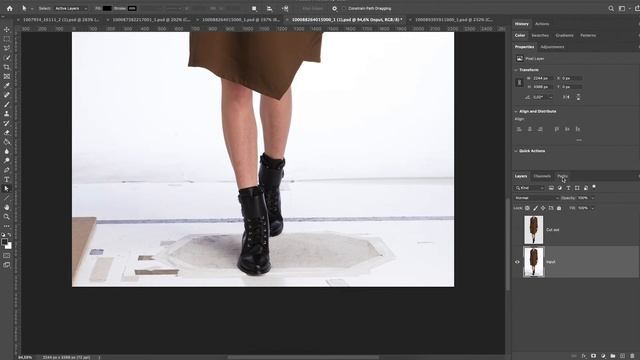This screenshot has width=640, height=360.
Task: Show the Cut out layer via eye column
Action: (x=517, y=230)
